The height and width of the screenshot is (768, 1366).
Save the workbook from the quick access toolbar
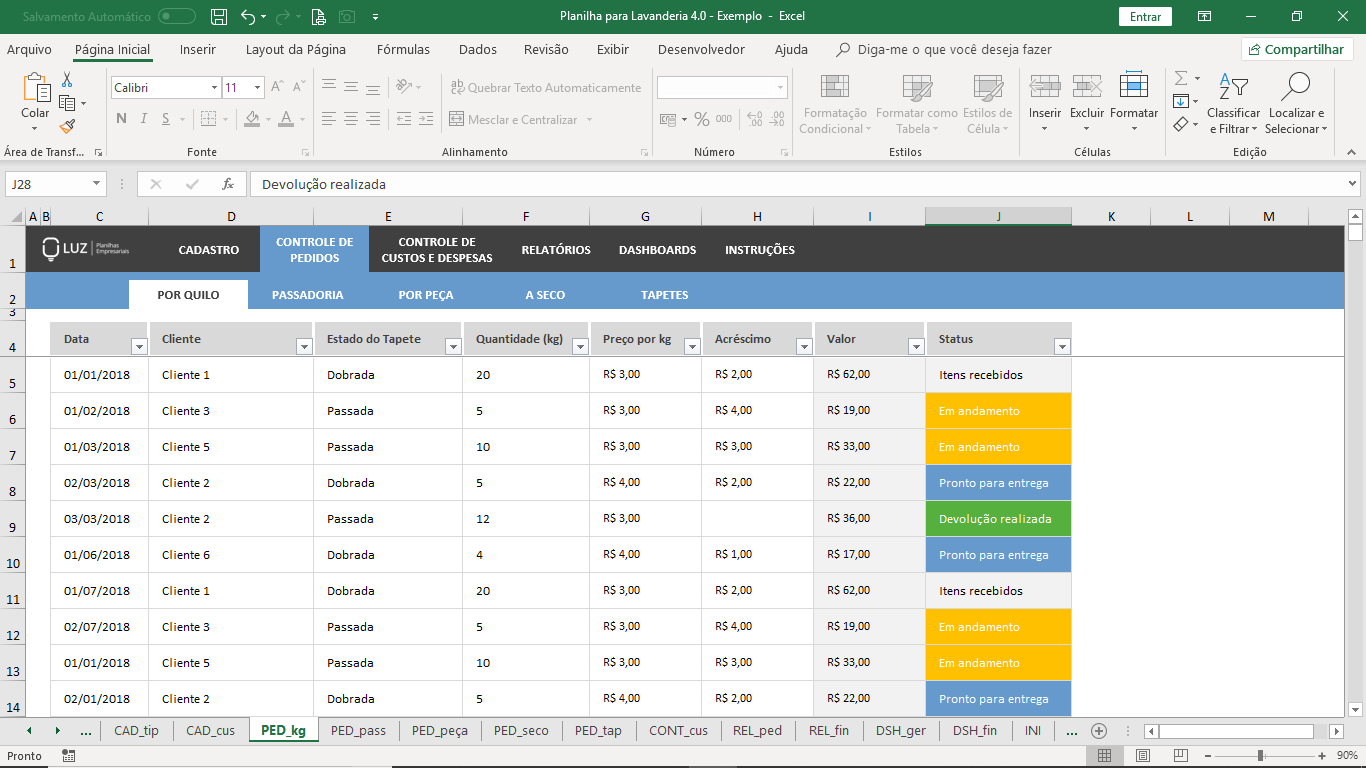(x=219, y=16)
